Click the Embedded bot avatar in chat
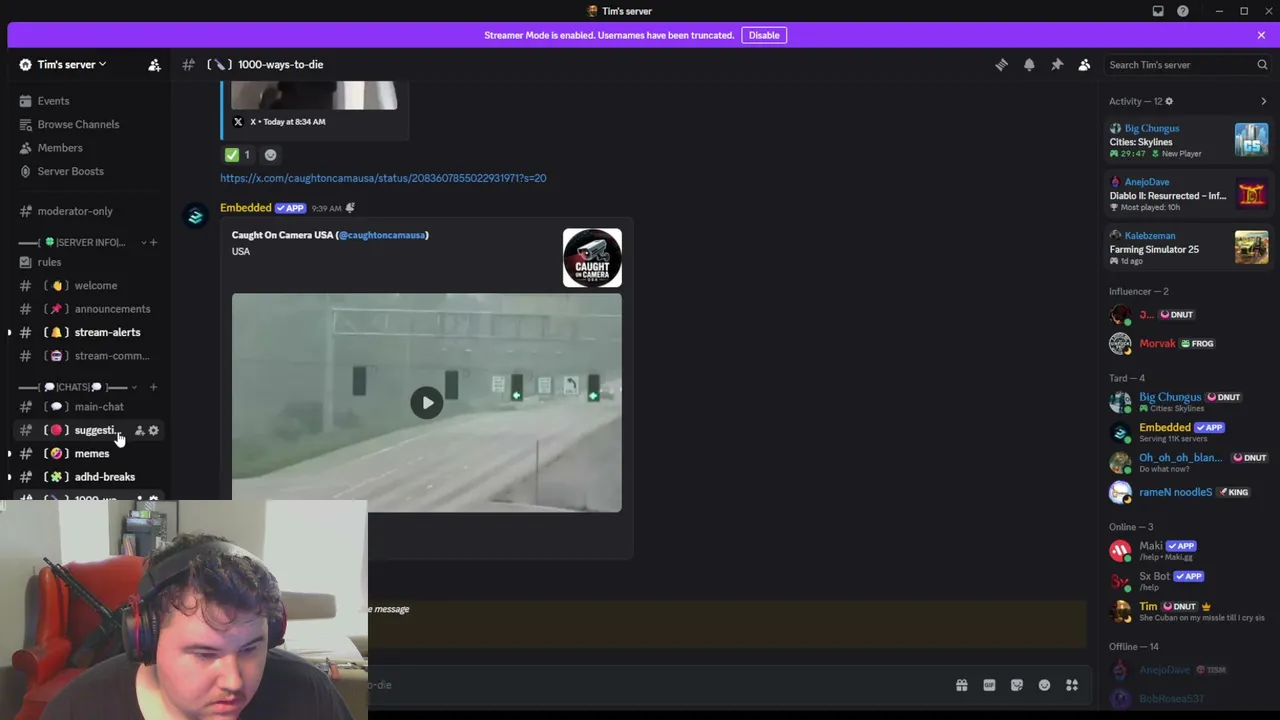 tap(196, 216)
